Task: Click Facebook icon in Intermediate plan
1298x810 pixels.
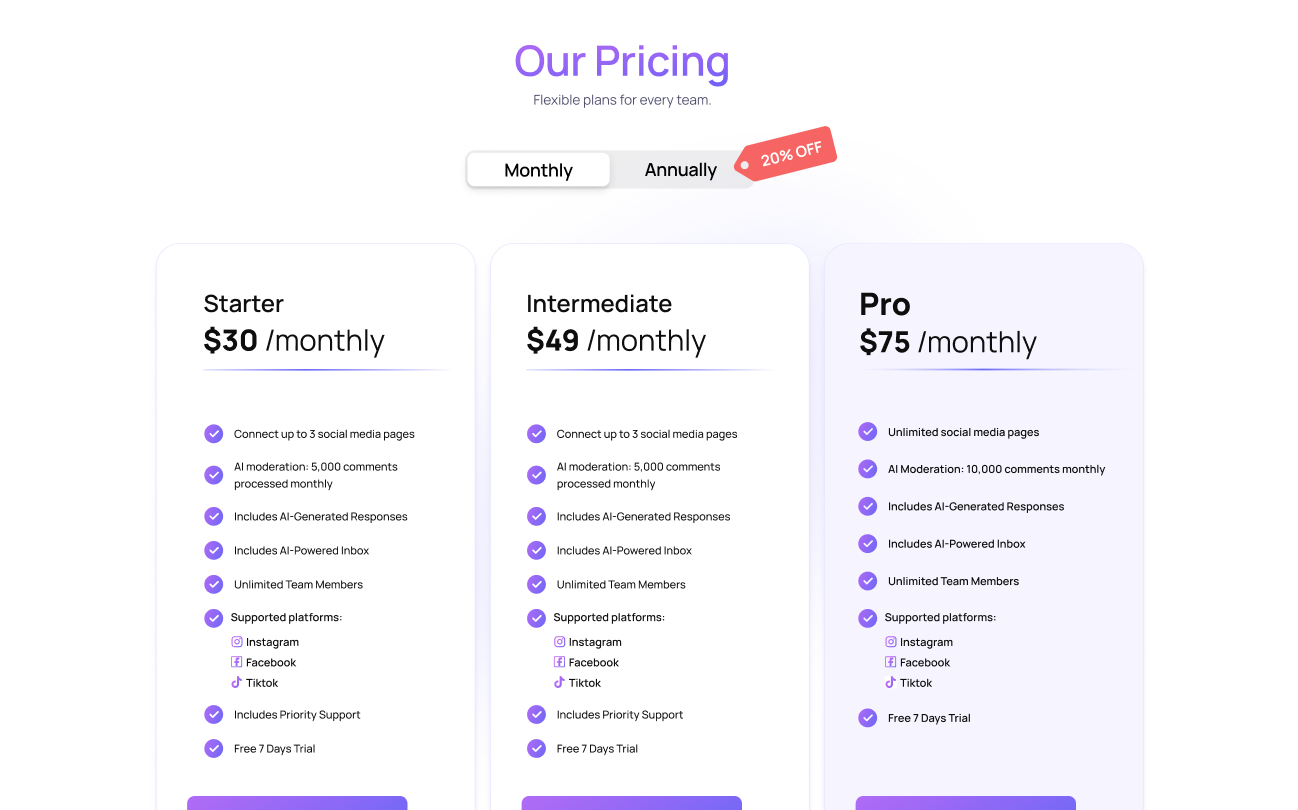Action: [x=560, y=662]
